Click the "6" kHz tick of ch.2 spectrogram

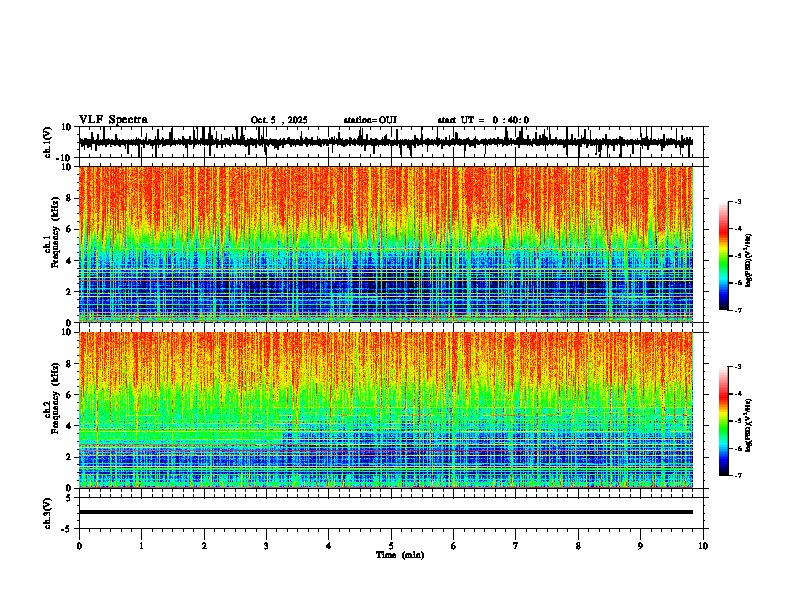(x=71, y=395)
